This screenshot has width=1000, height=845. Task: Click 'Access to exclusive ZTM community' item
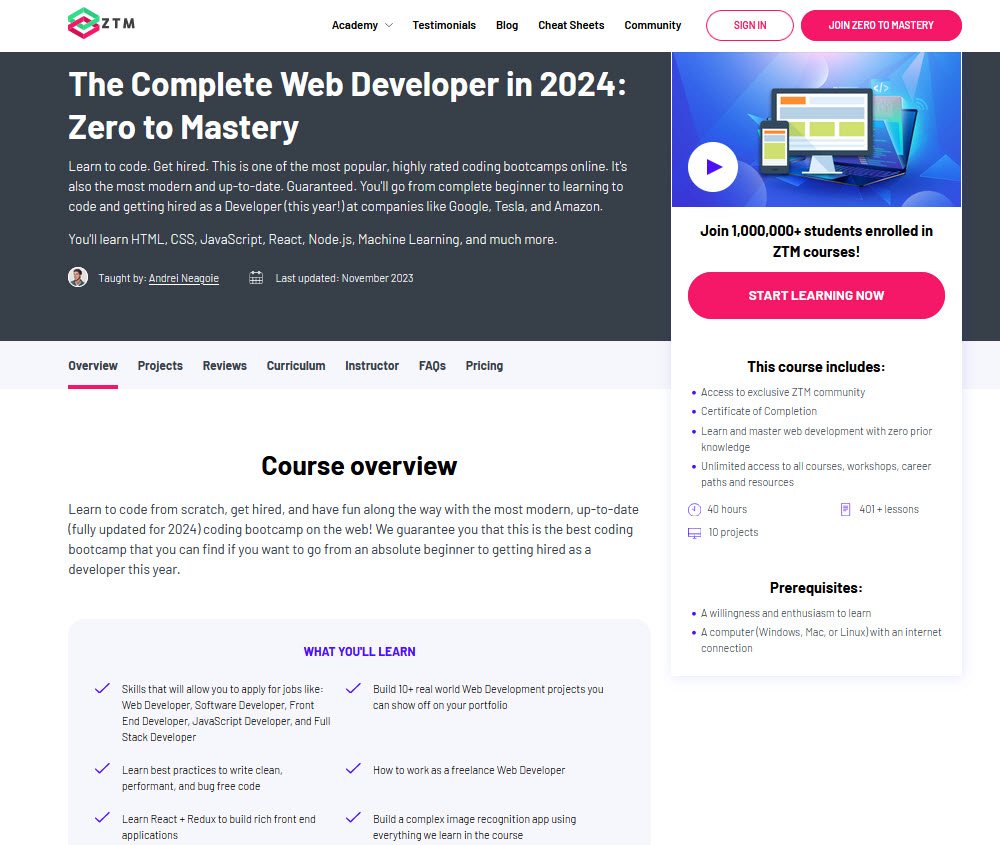pyautogui.click(x=783, y=392)
